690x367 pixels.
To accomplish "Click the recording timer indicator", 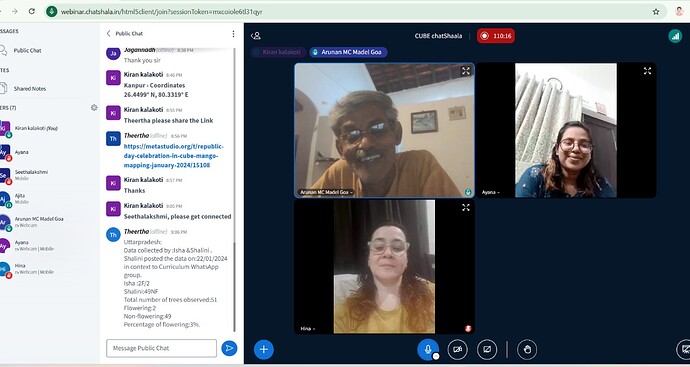I will pos(496,36).
